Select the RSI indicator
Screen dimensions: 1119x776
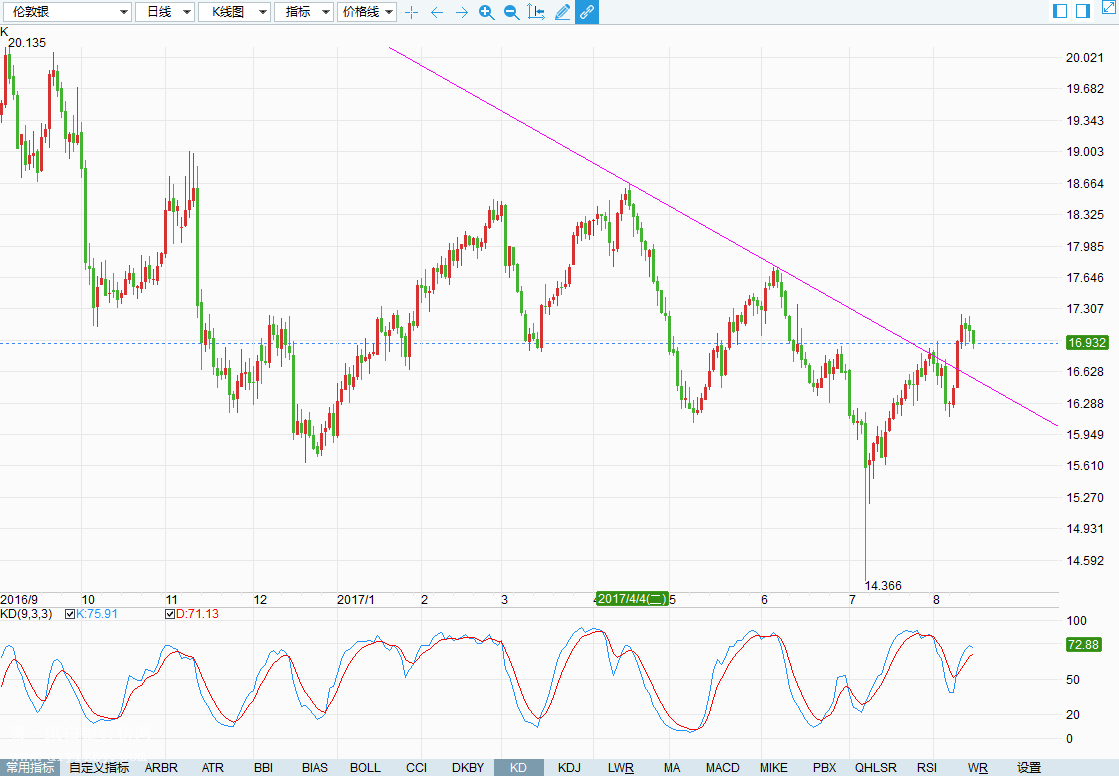(x=927, y=767)
